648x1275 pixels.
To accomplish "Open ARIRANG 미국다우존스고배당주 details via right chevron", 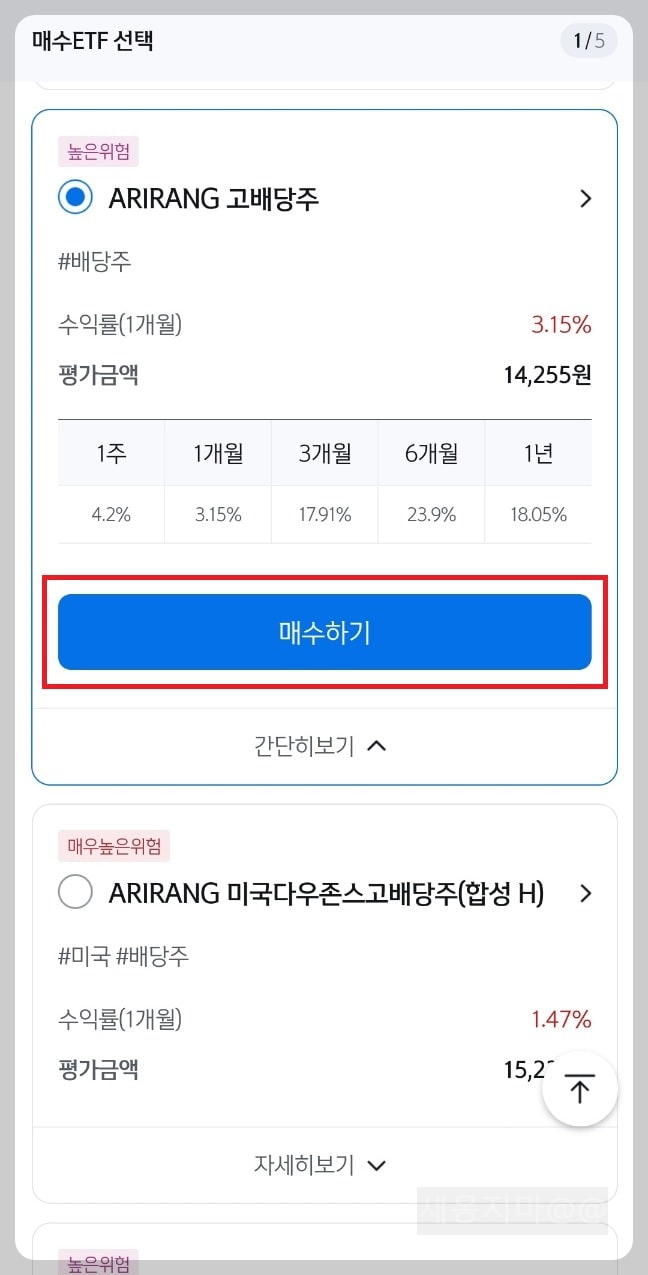I will coord(585,893).
